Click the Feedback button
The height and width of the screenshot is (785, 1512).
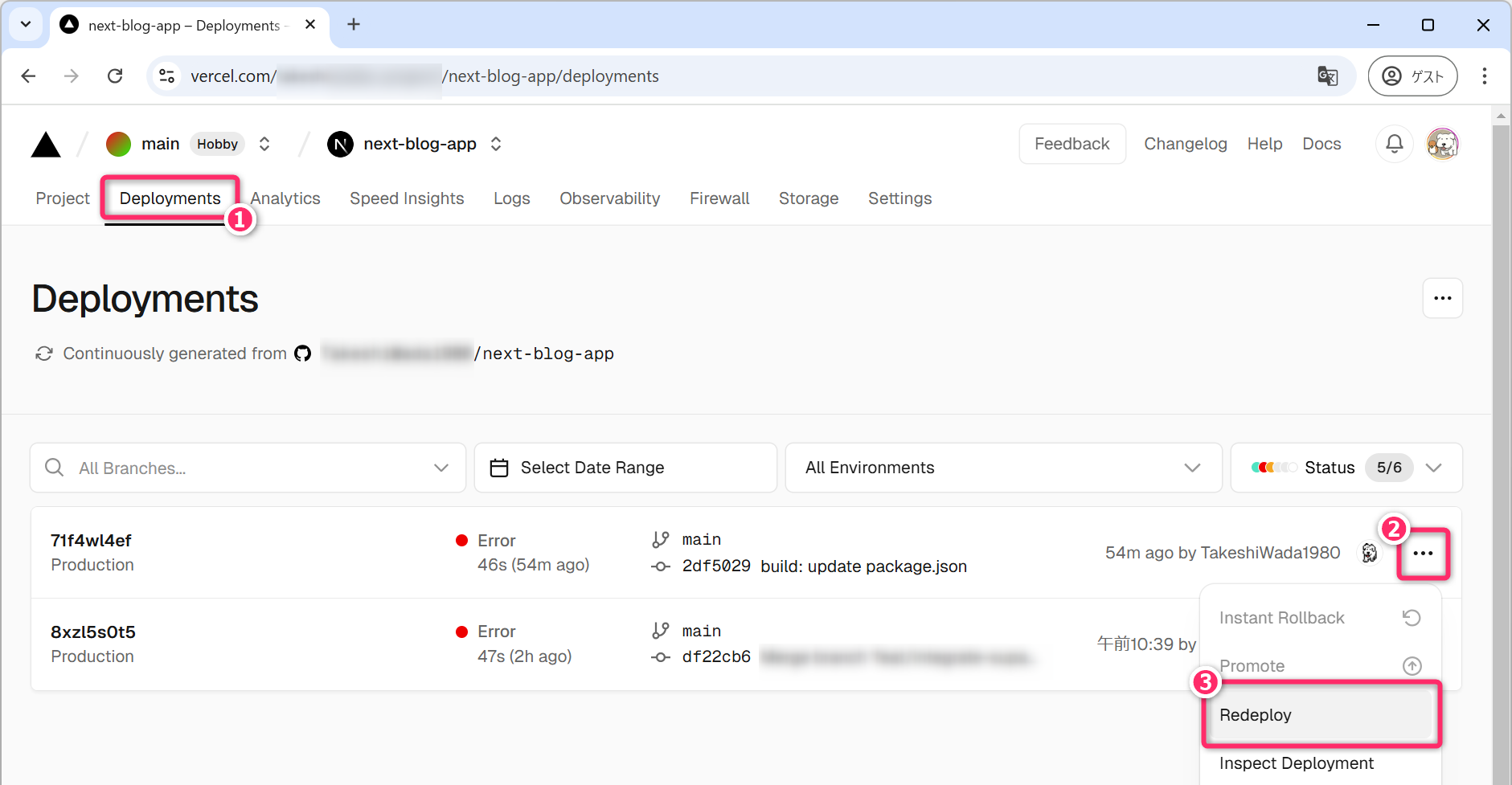[1072, 144]
